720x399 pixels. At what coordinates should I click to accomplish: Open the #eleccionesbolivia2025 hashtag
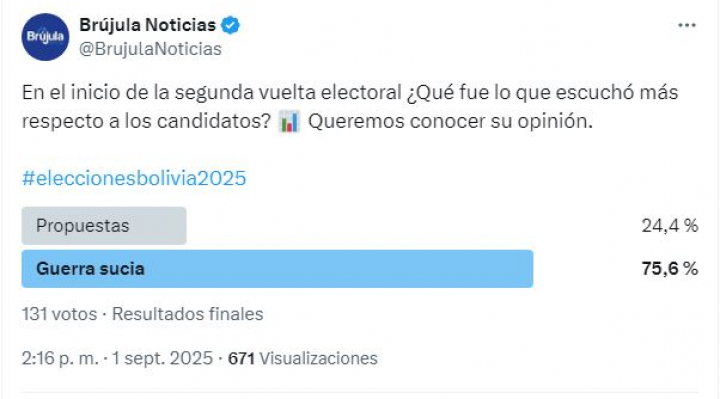tap(134, 178)
